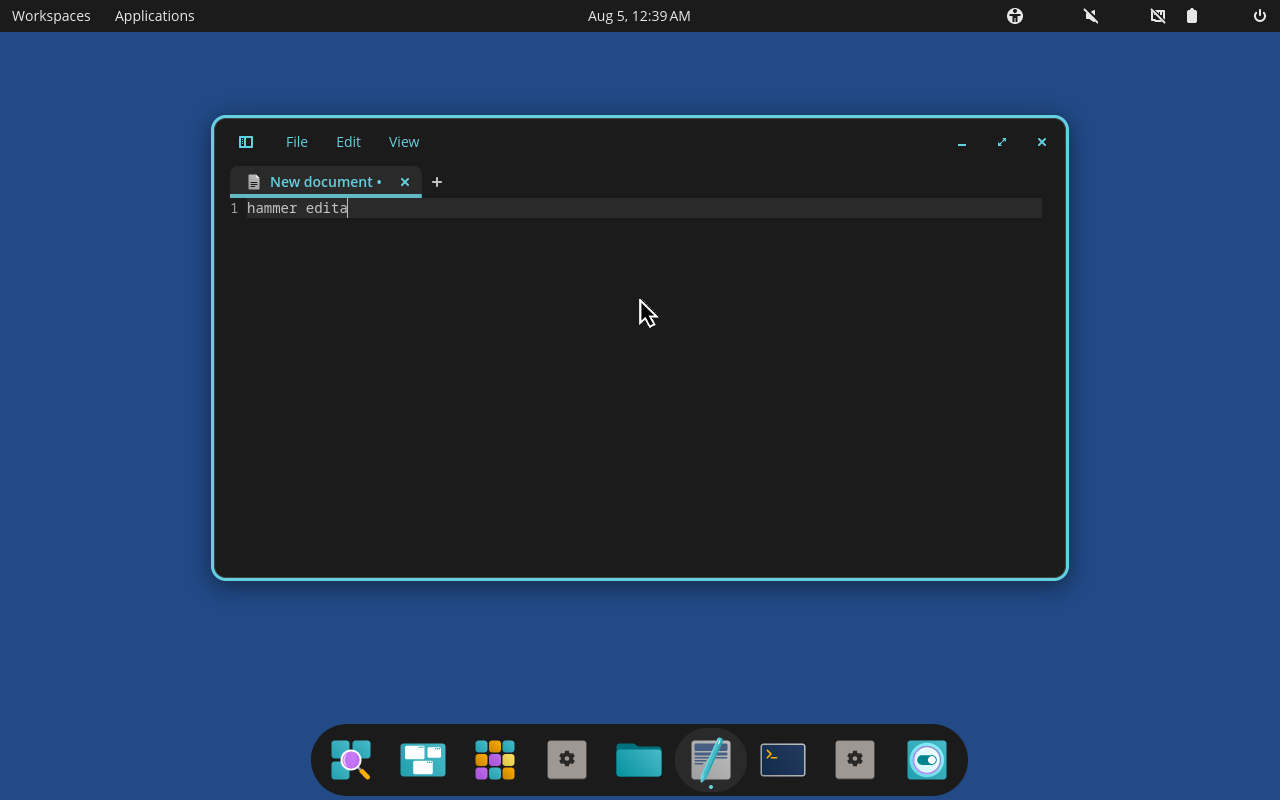Click line number 1 in the gutter

(x=234, y=208)
